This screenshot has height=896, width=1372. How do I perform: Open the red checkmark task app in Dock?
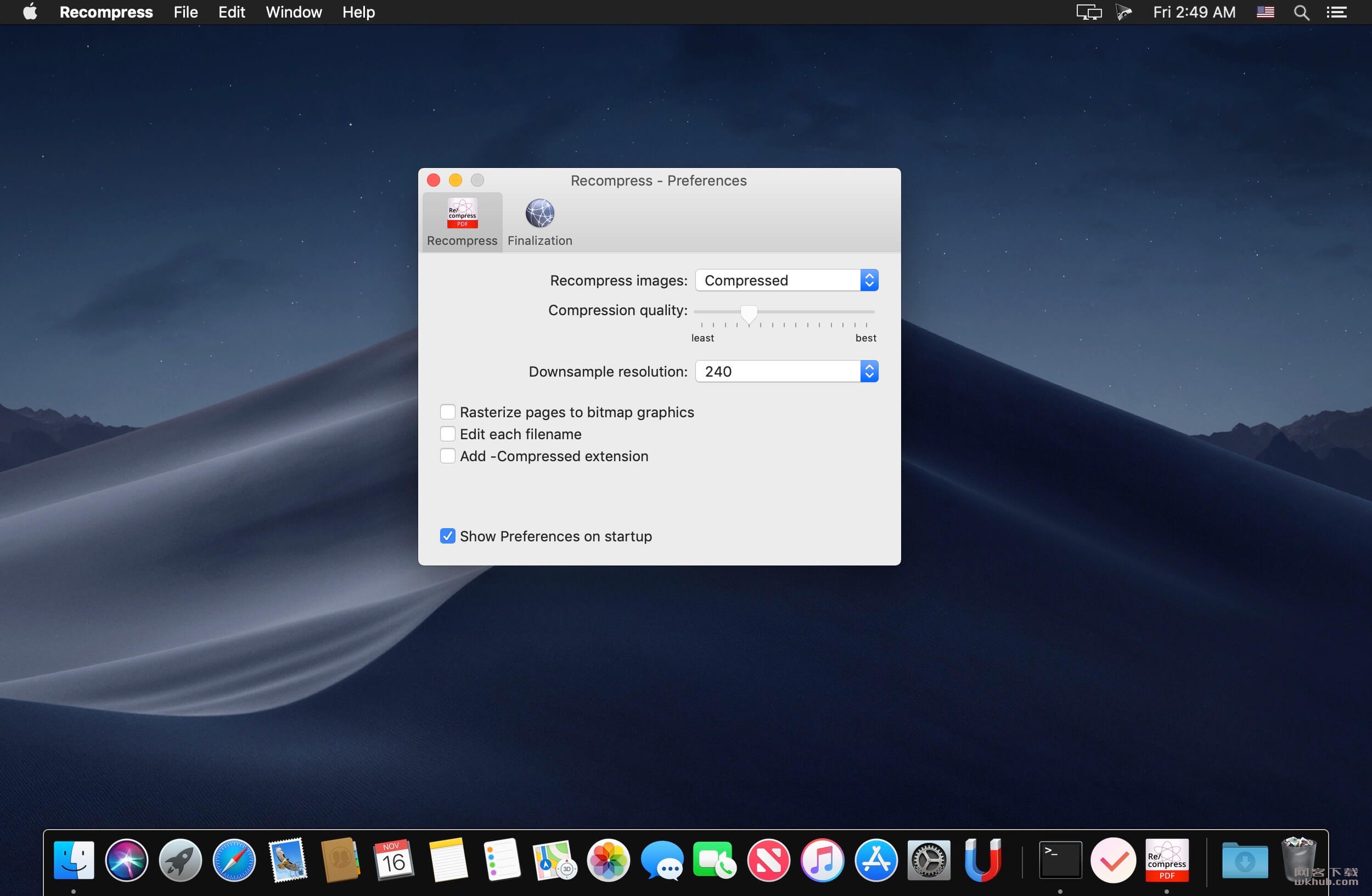pyautogui.click(x=1113, y=860)
